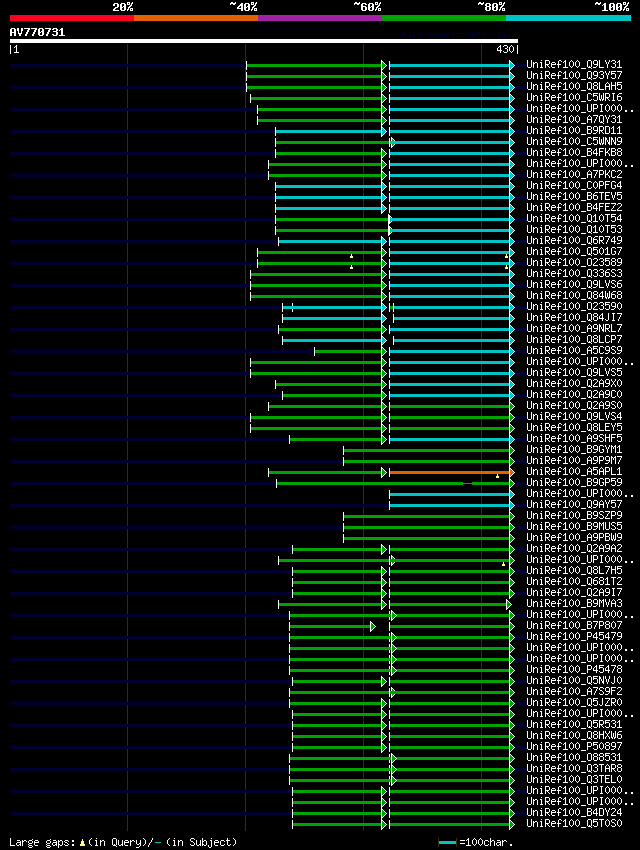This screenshot has height=850, width=640.
Task: Select the white AV770731 query sequence bar
Action: click(x=263, y=41)
